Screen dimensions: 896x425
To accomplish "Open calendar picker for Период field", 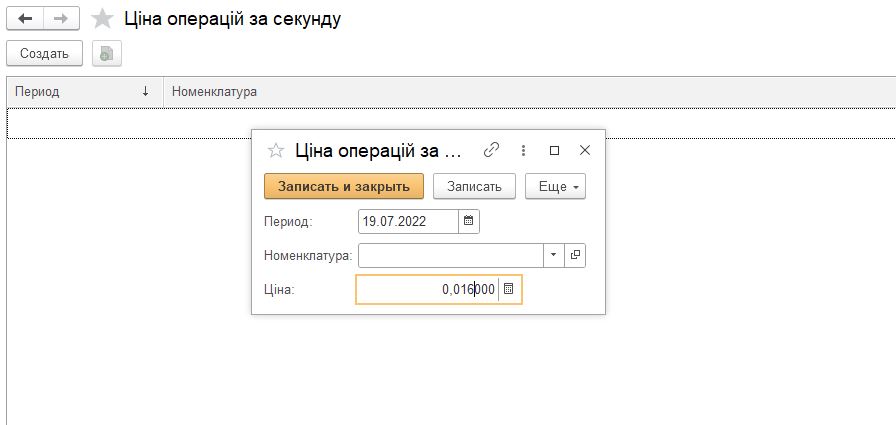I will 469,221.
